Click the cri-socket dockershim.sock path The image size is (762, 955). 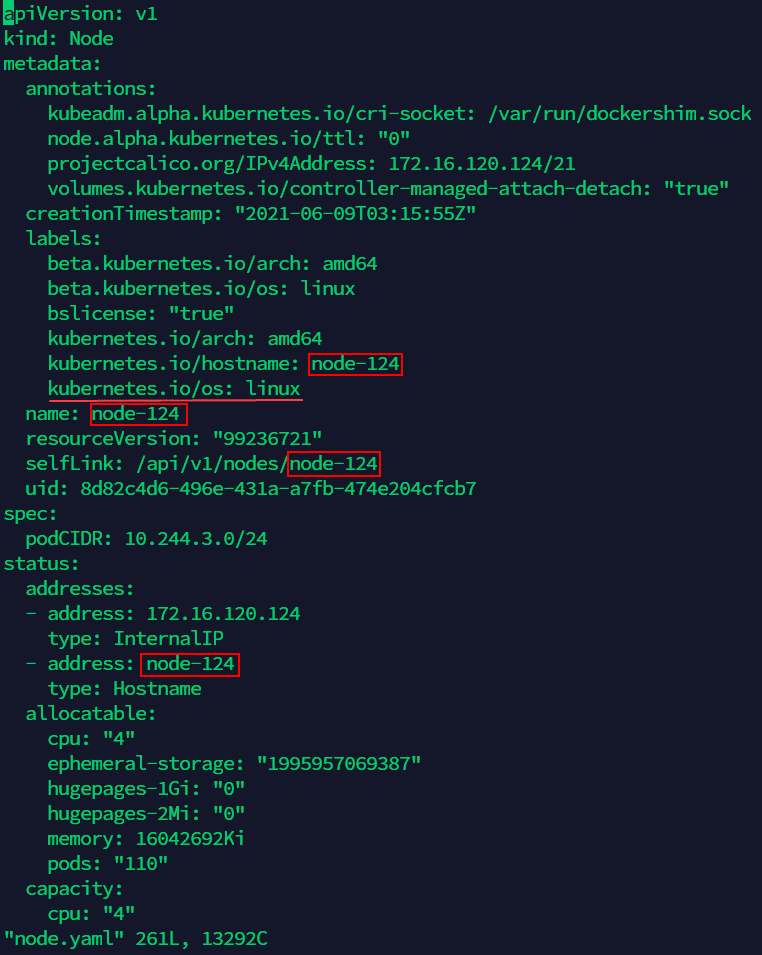click(x=620, y=114)
